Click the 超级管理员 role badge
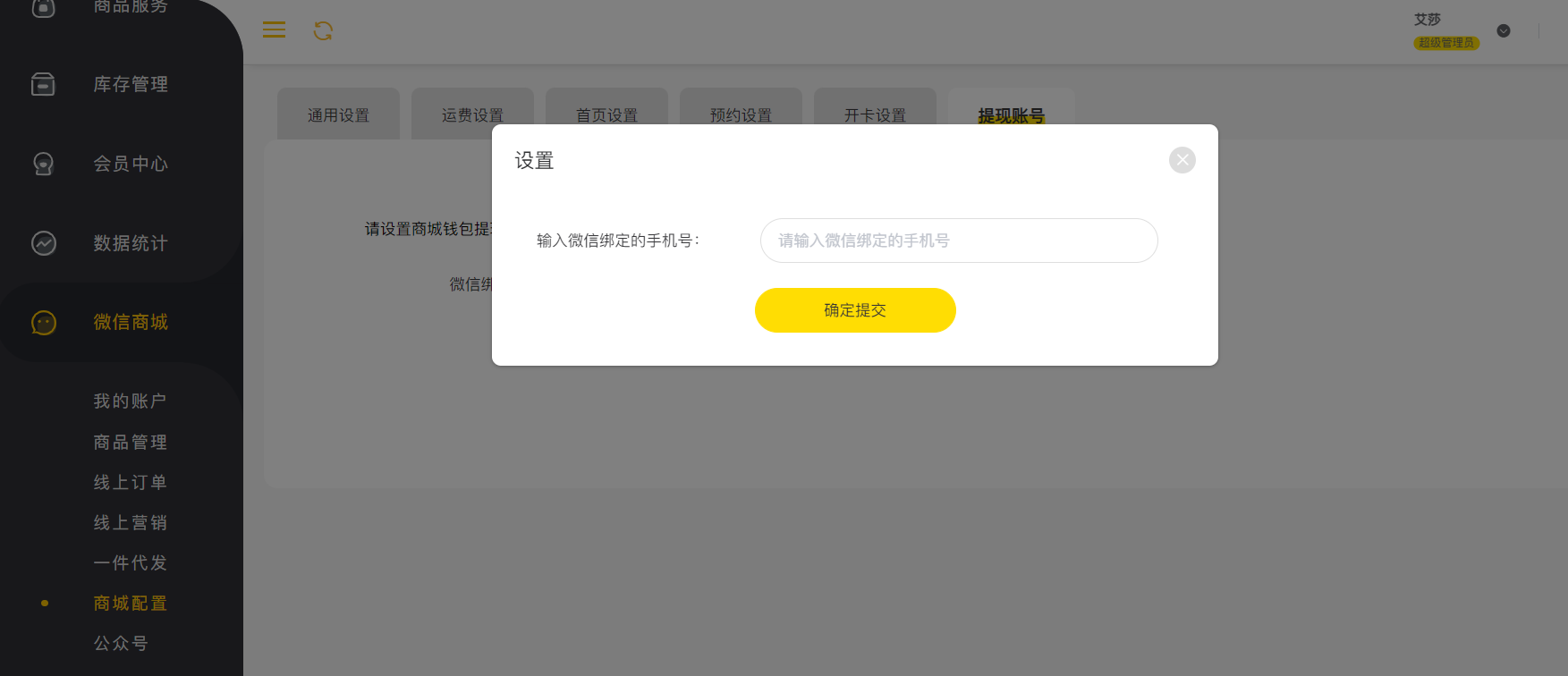This screenshot has width=1568, height=676. point(1446,43)
